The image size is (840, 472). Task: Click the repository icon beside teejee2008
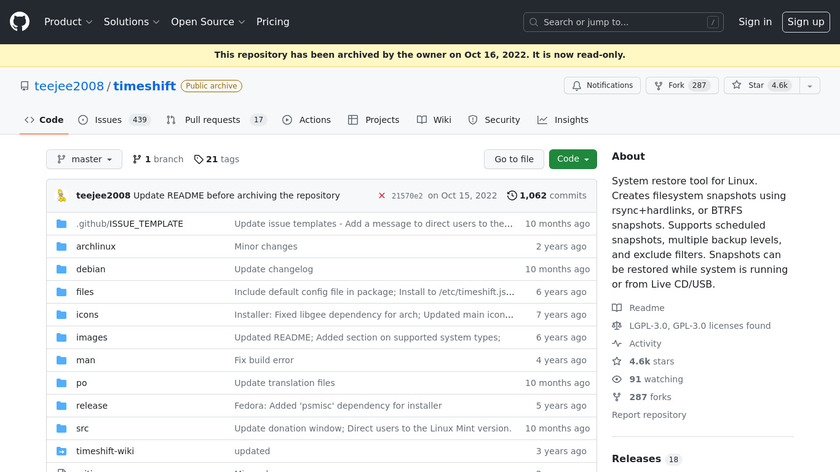coord(25,86)
